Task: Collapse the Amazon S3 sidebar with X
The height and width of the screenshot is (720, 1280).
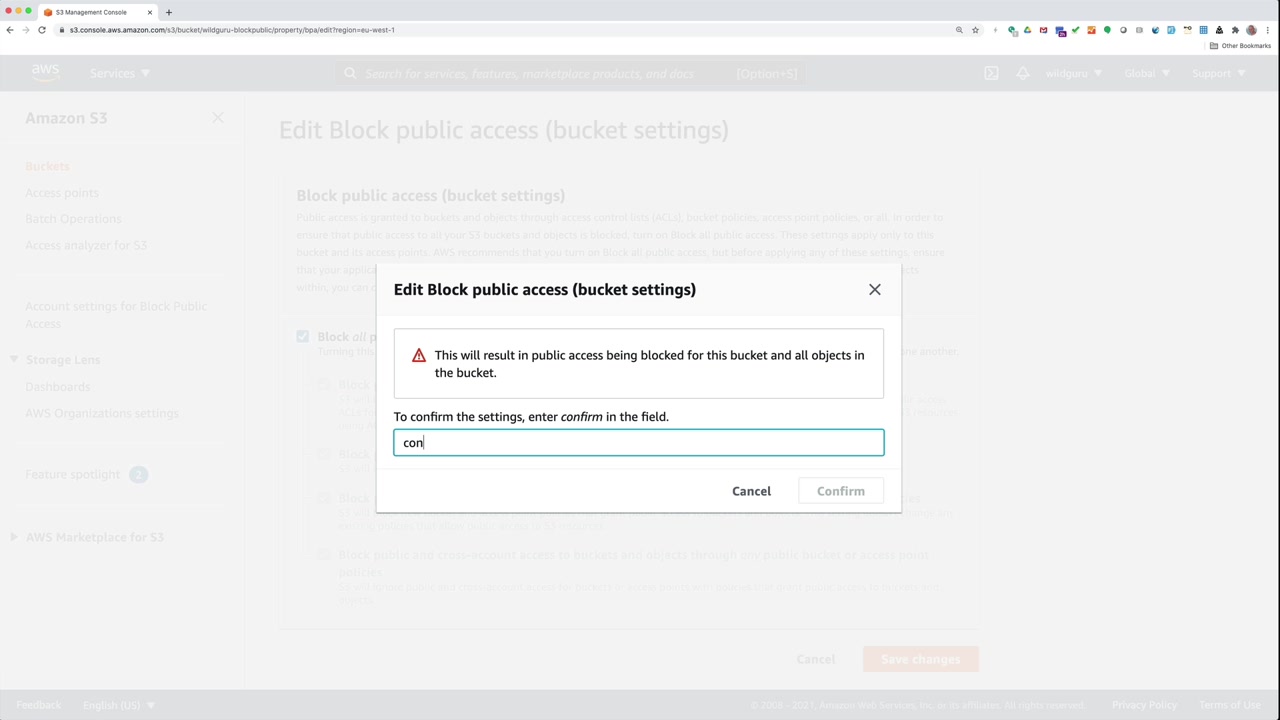Action: [218, 118]
